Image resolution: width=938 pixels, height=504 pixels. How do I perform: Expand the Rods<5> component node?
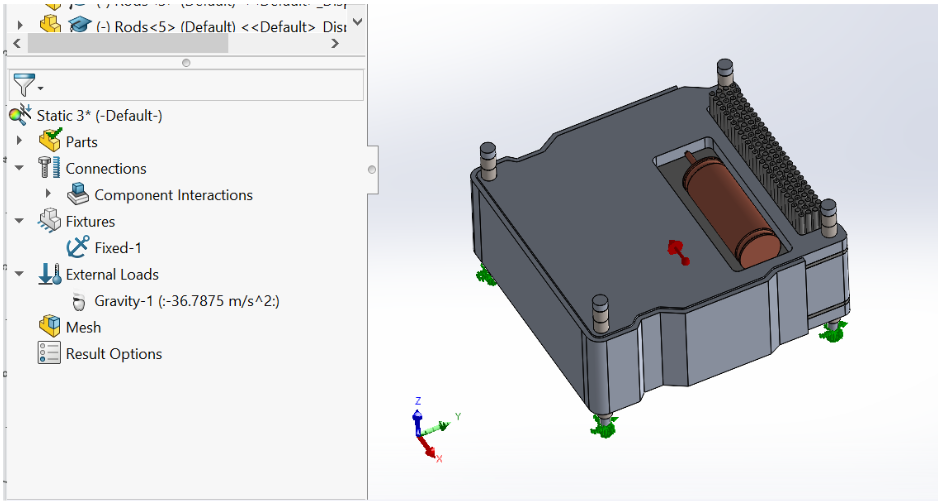(20, 25)
